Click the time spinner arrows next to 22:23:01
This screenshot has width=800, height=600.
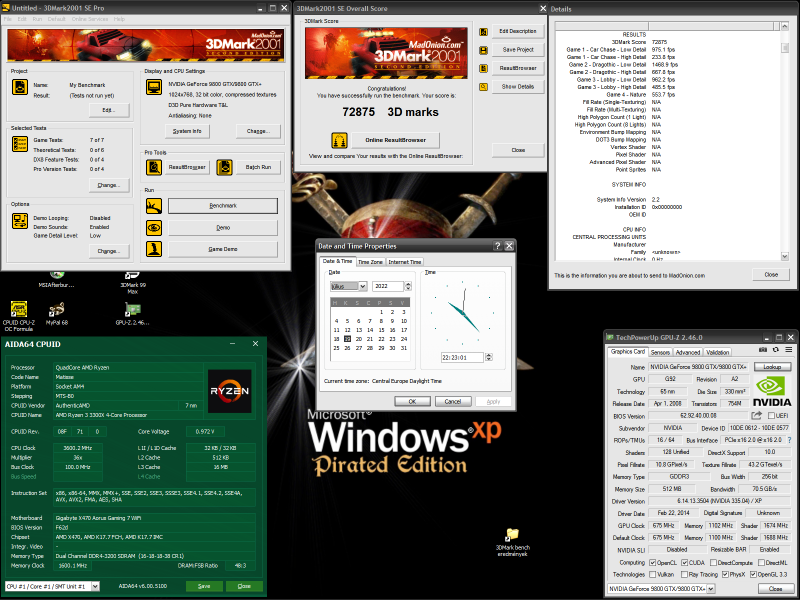[489, 357]
